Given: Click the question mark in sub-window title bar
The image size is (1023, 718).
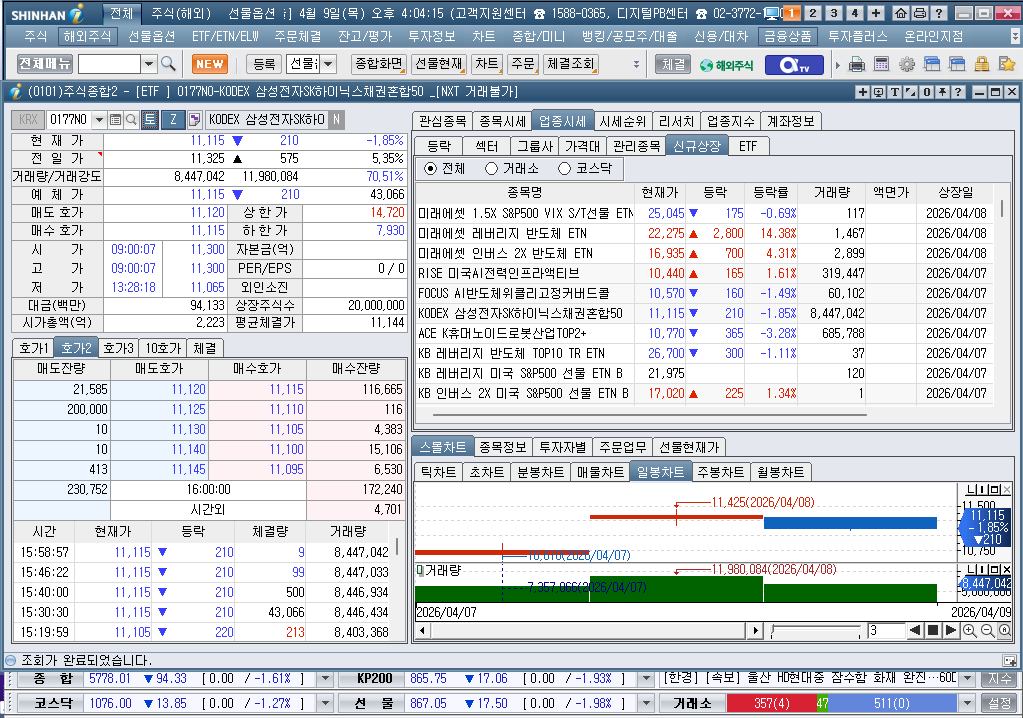Looking at the screenshot, I should tap(958, 92).
